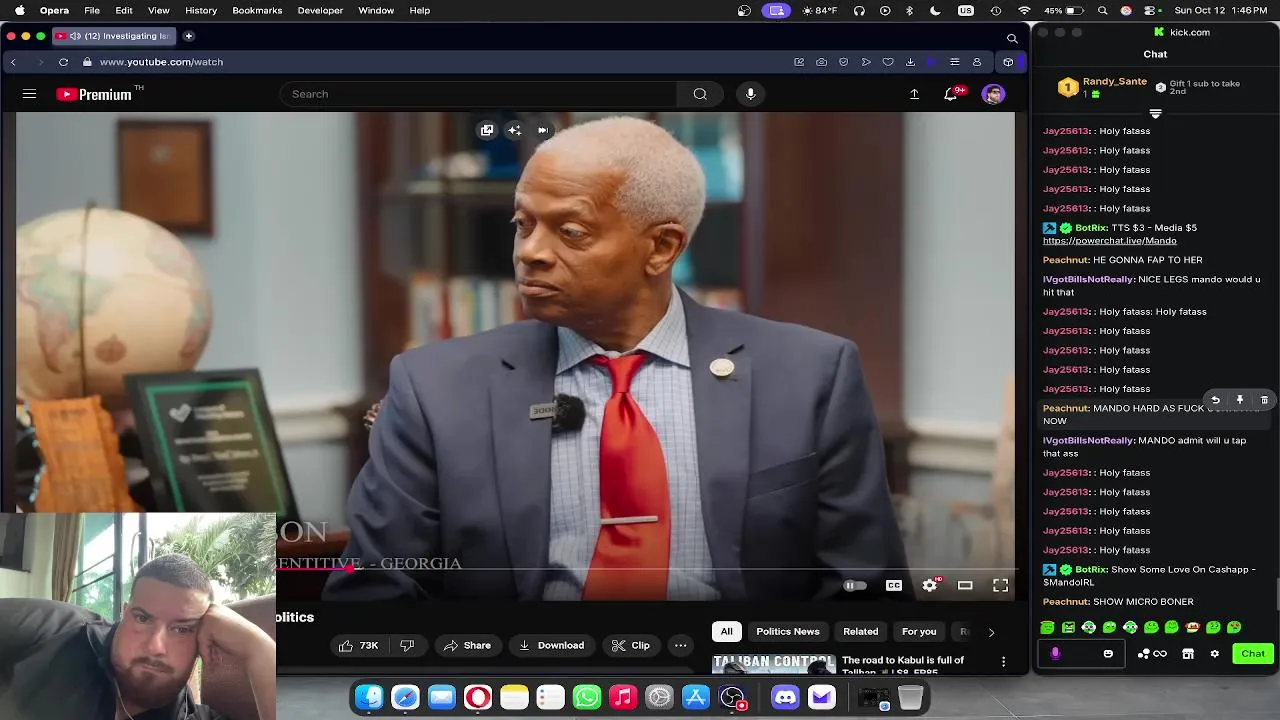Dislike the YouTube video

[x=407, y=645]
